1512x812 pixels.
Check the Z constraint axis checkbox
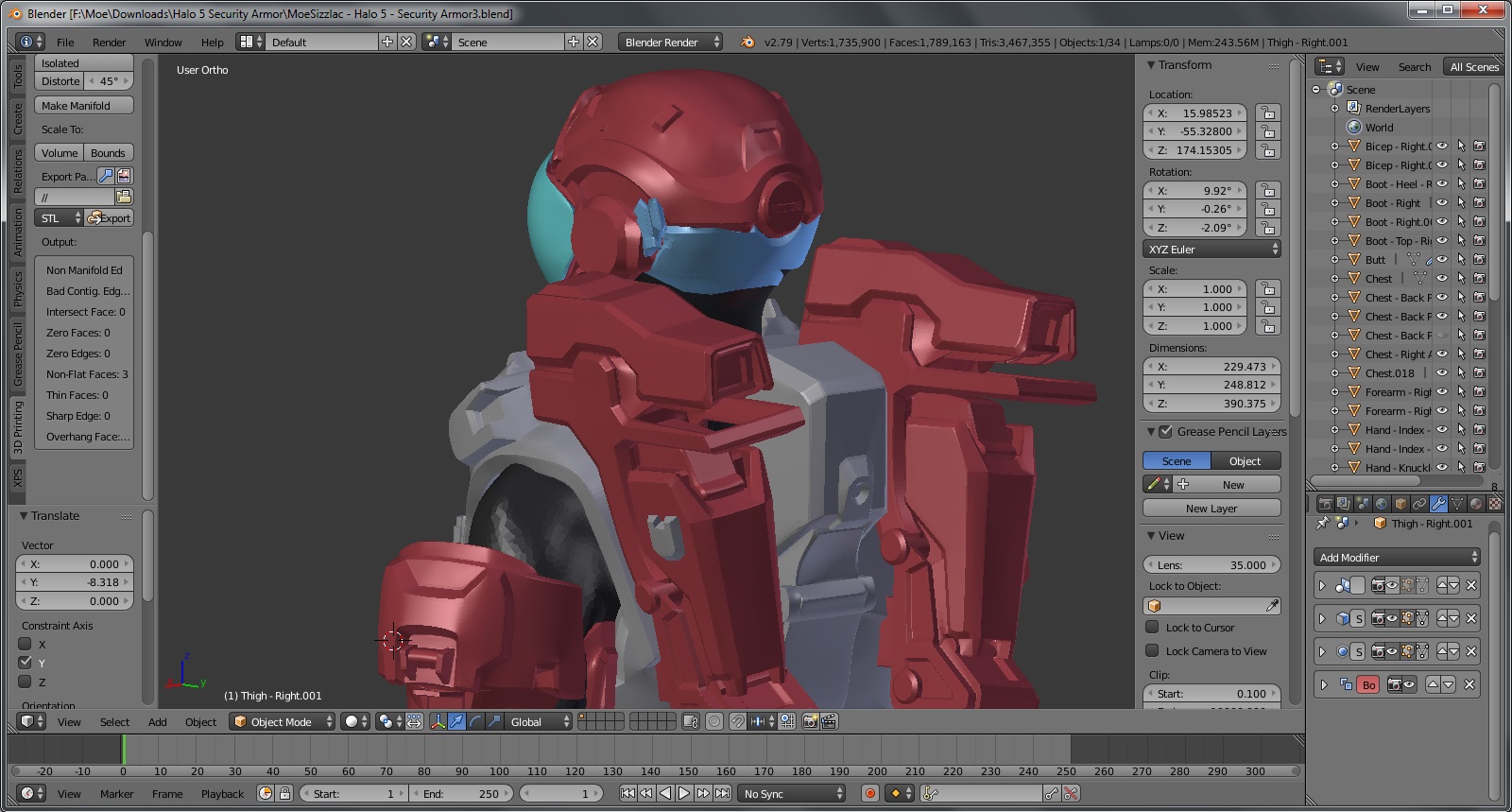point(26,682)
